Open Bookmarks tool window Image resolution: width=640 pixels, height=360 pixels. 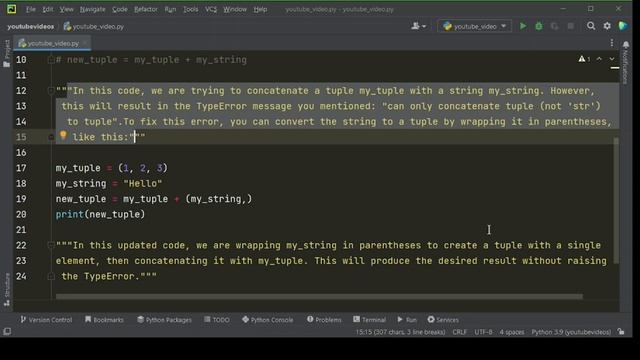[x=104, y=320]
